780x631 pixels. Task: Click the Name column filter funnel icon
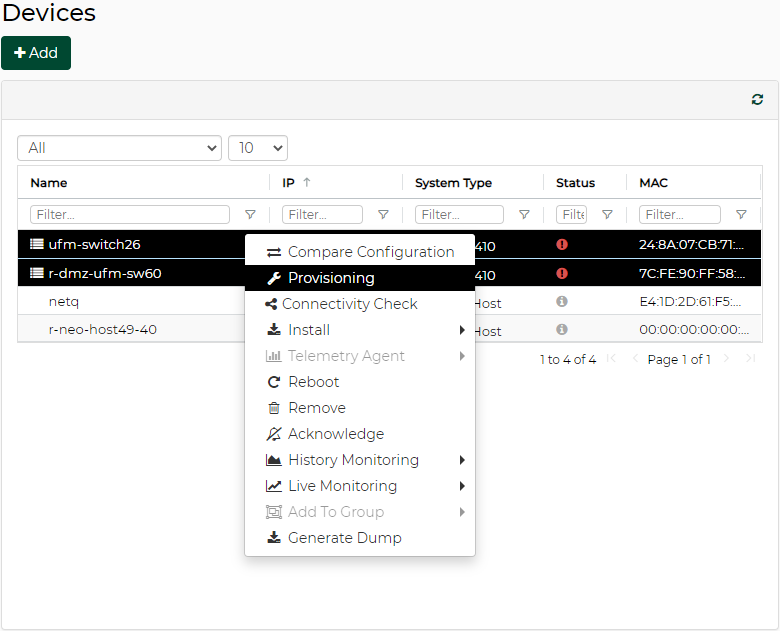(250, 215)
